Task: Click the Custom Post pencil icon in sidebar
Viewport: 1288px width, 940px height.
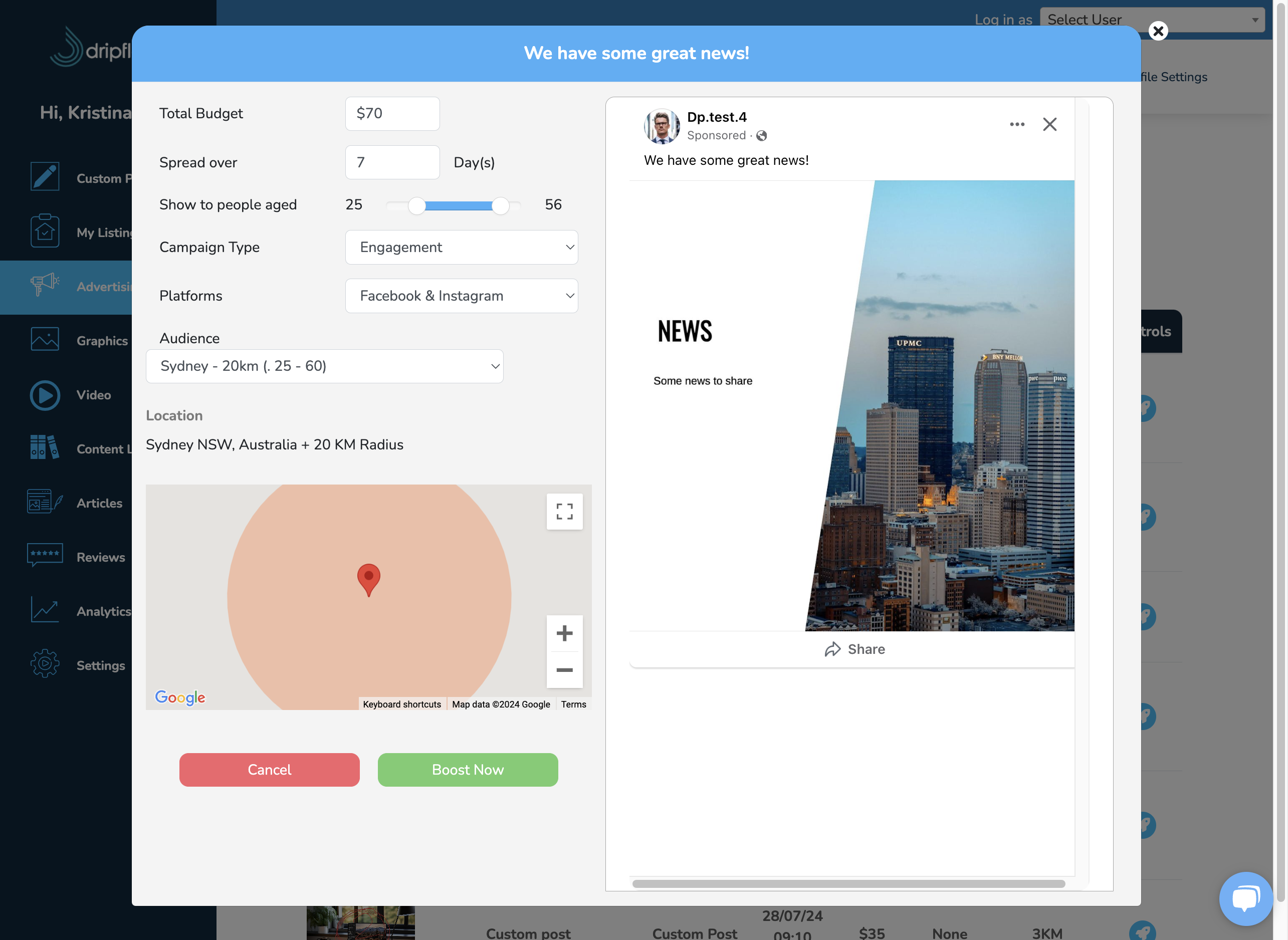Action: tap(45, 176)
